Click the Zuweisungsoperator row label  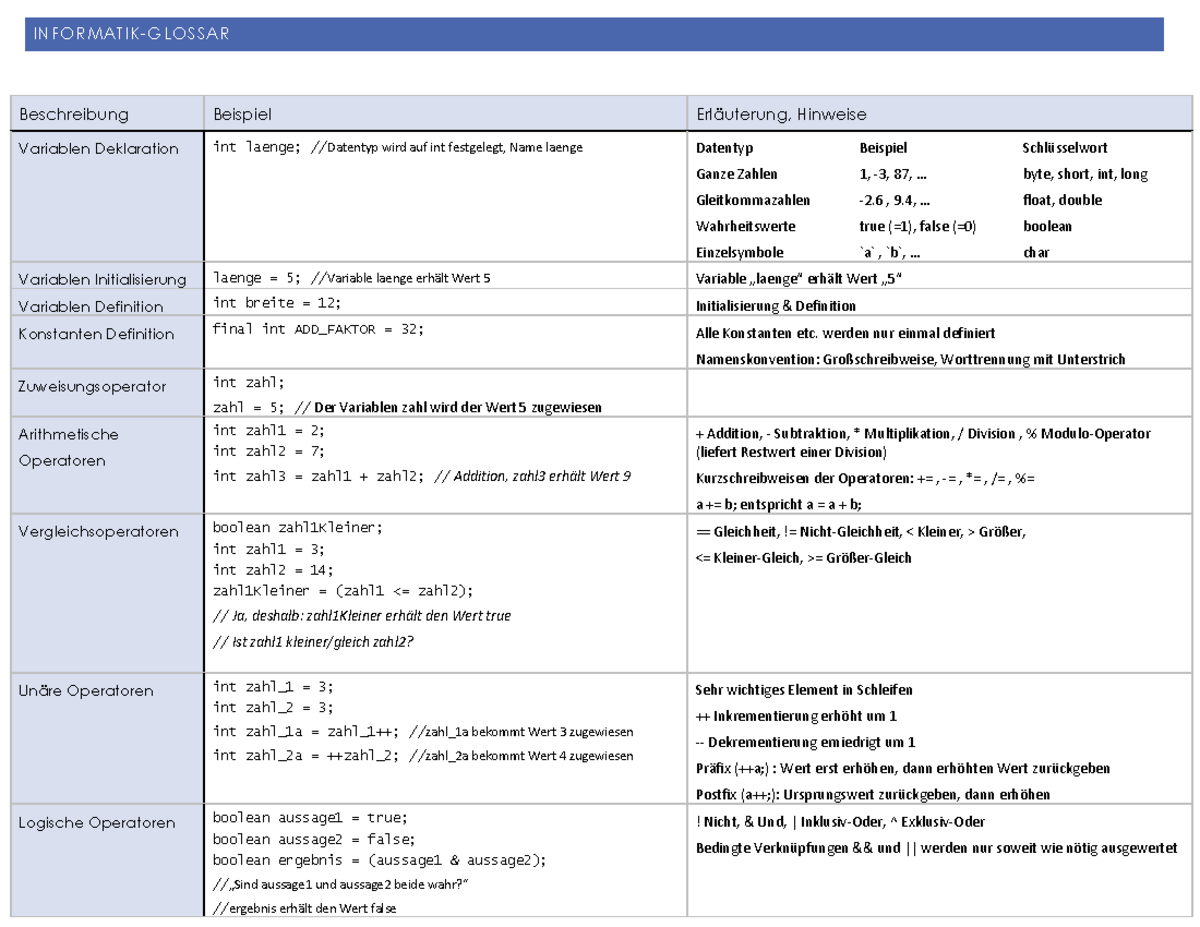pyautogui.click(x=94, y=386)
